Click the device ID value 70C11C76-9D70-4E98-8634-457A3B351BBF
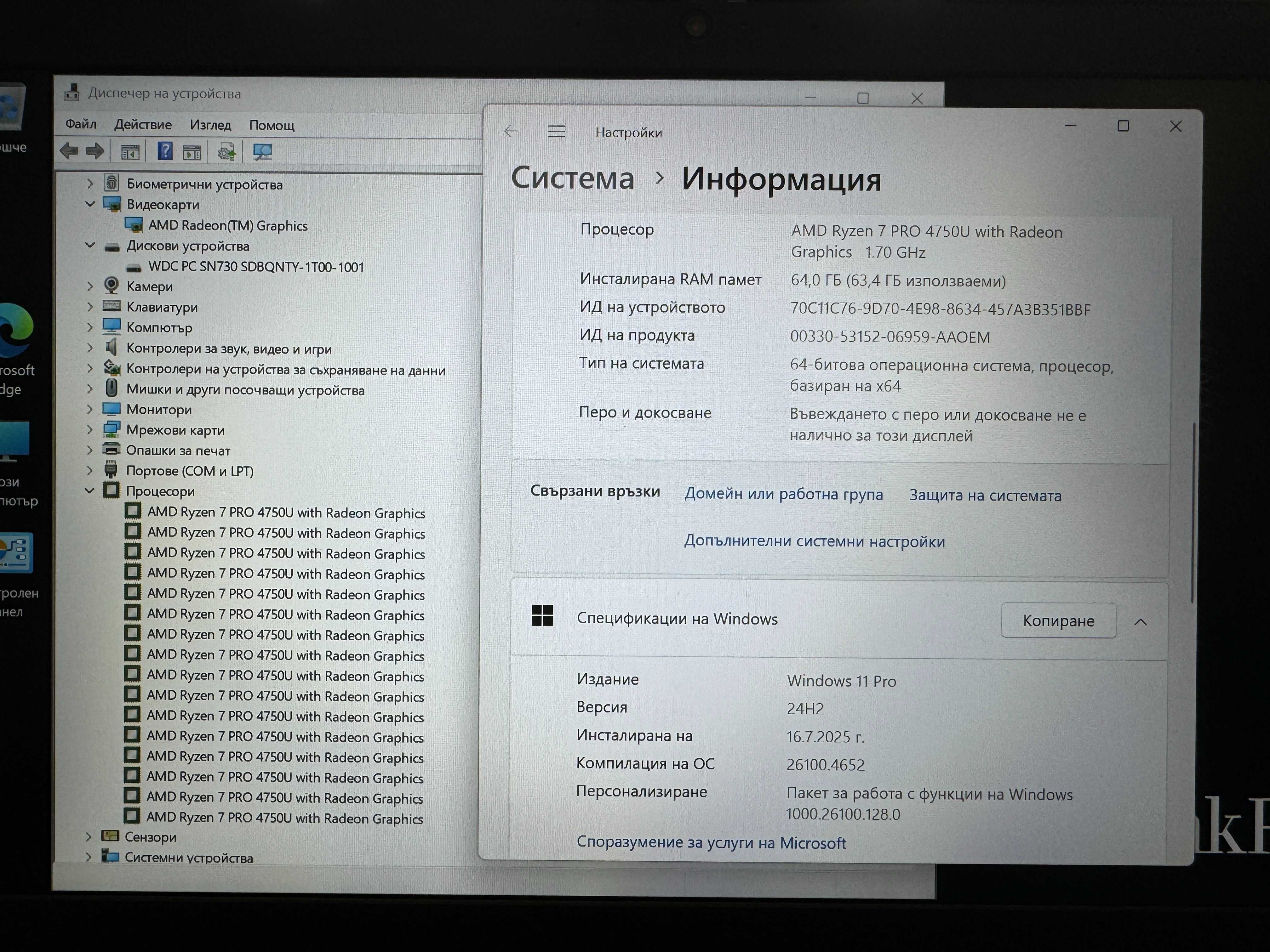The height and width of the screenshot is (952, 1270). [x=941, y=309]
